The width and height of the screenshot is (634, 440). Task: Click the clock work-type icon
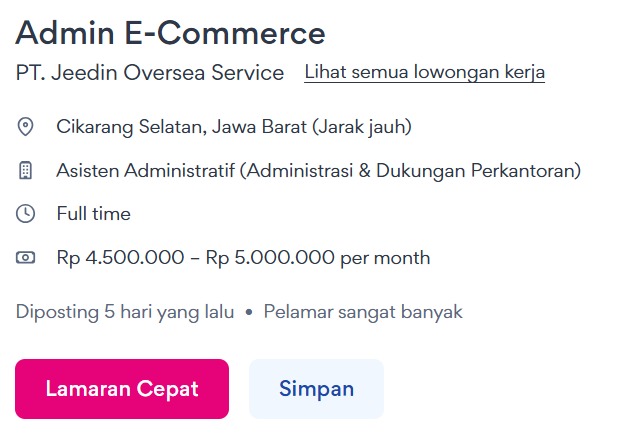26,214
